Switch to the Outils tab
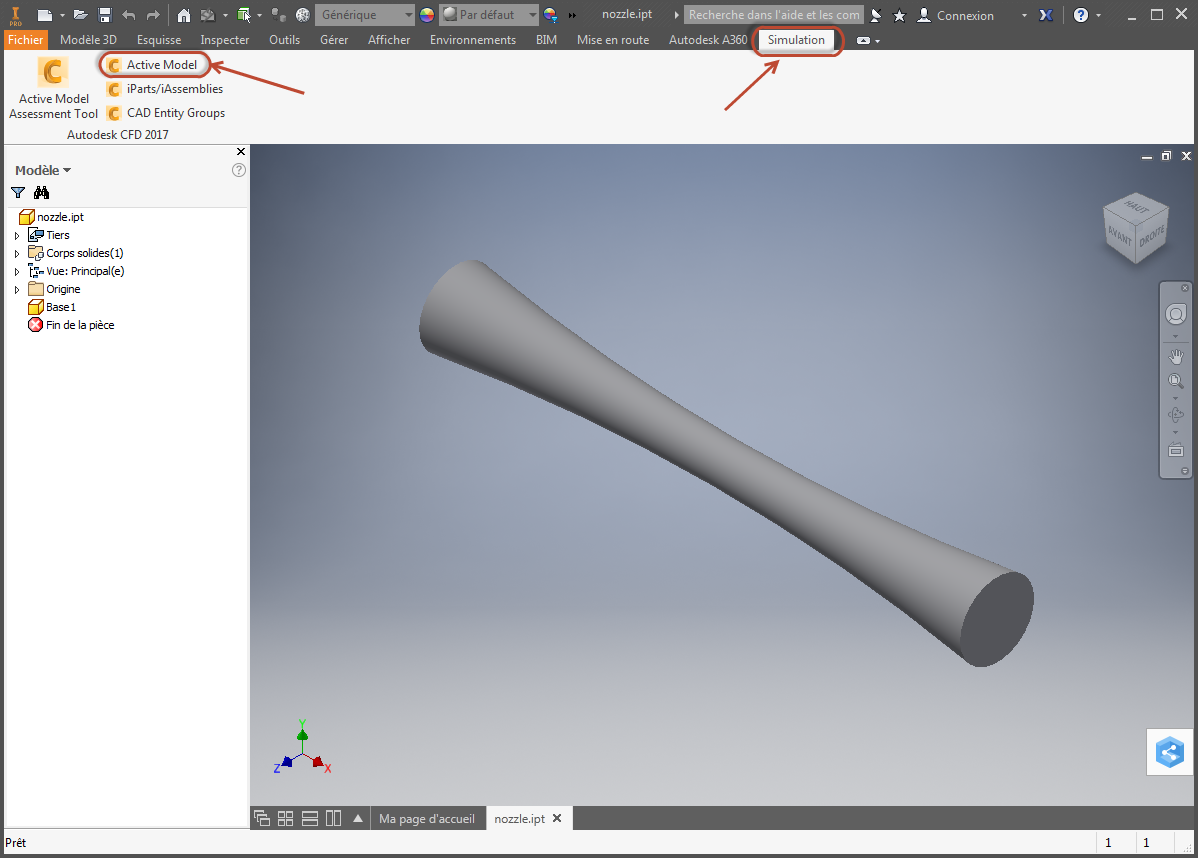Image resolution: width=1198 pixels, height=858 pixels. pyautogui.click(x=284, y=40)
